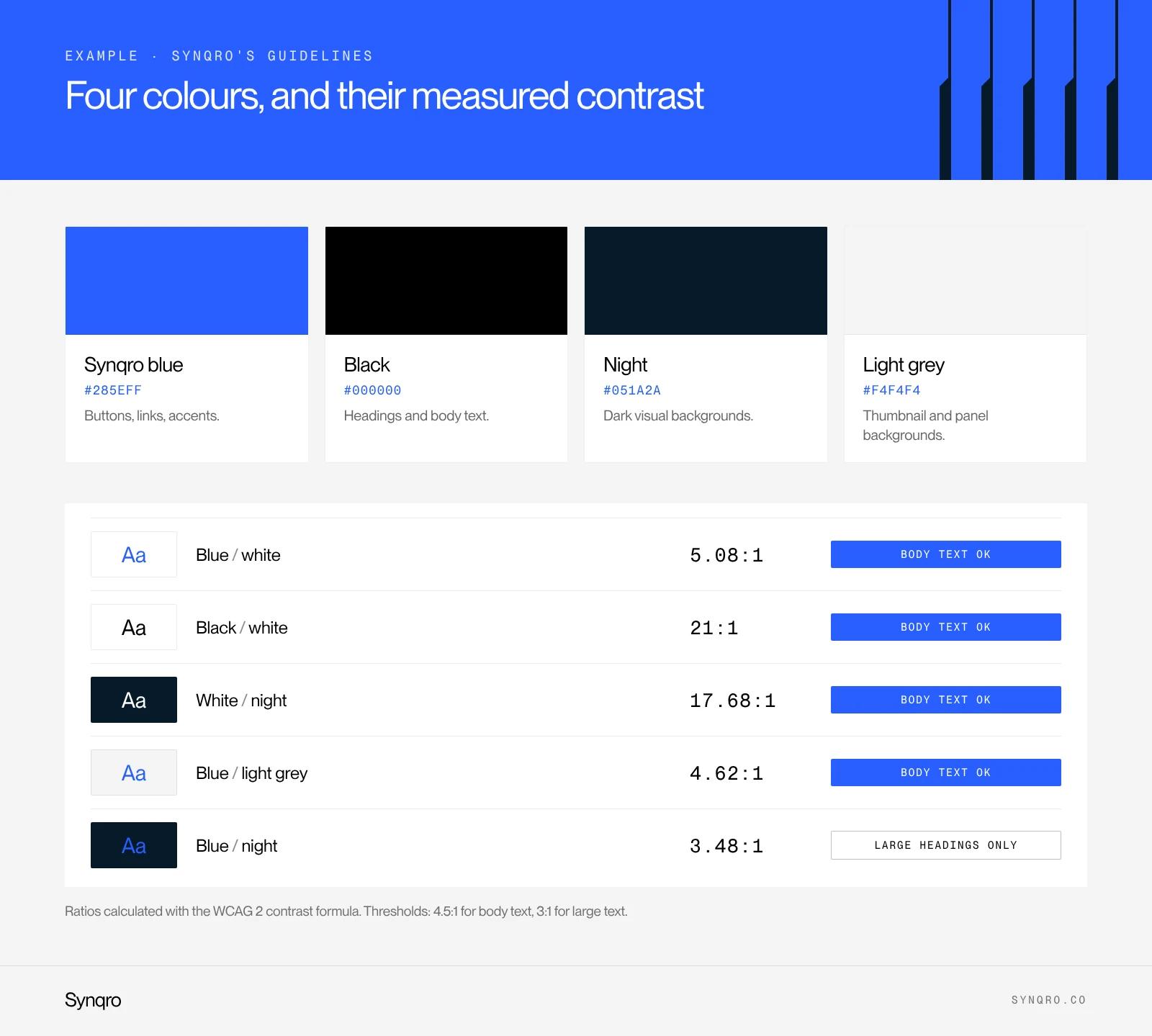Click the Black / white Aa sample
The width and height of the screenshot is (1152, 1036).
(x=134, y=627)
